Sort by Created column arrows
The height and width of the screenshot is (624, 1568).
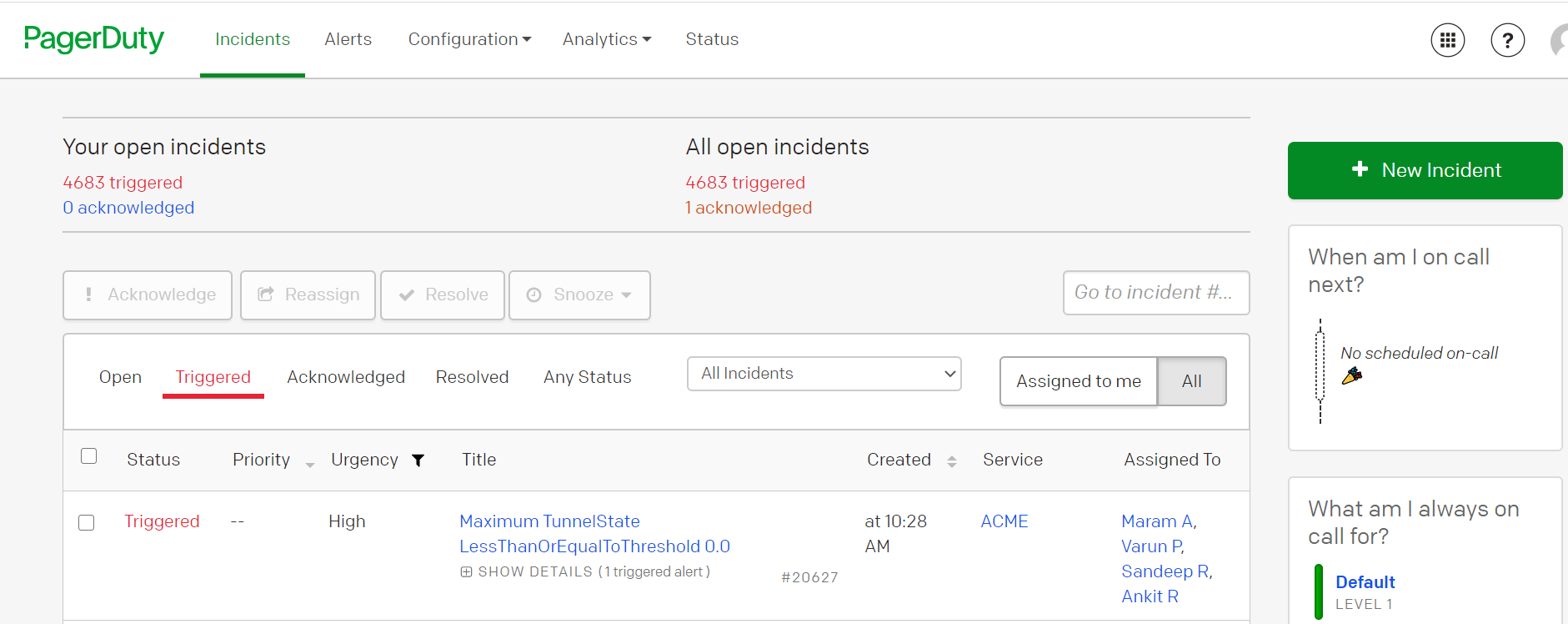coord(951,461)
